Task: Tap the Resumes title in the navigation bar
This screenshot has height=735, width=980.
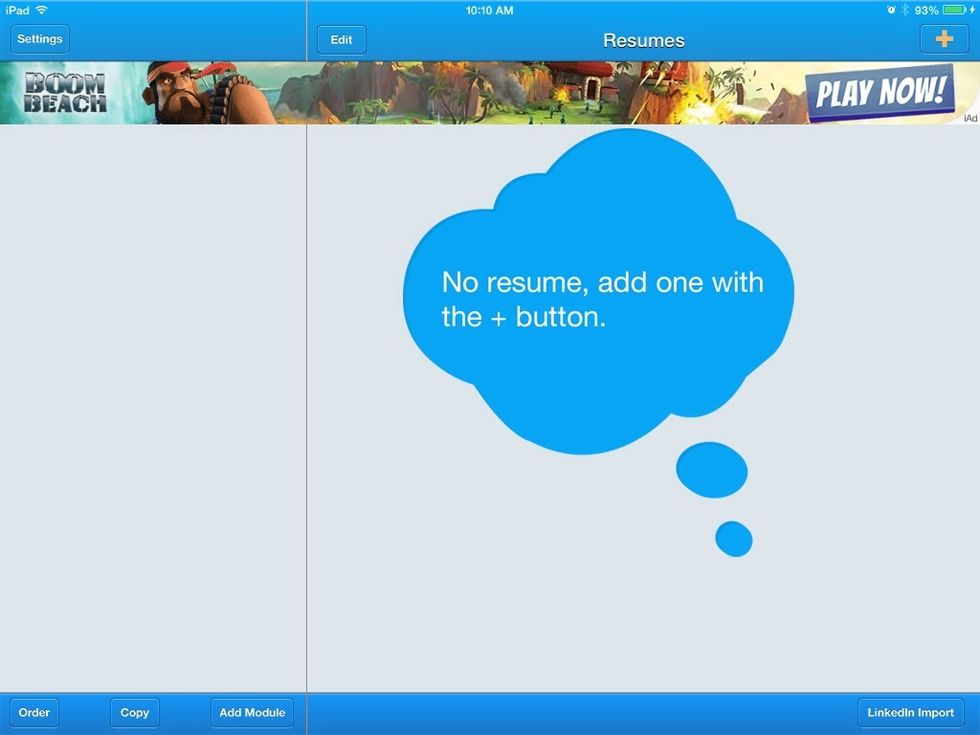Action: pos(643,40)
